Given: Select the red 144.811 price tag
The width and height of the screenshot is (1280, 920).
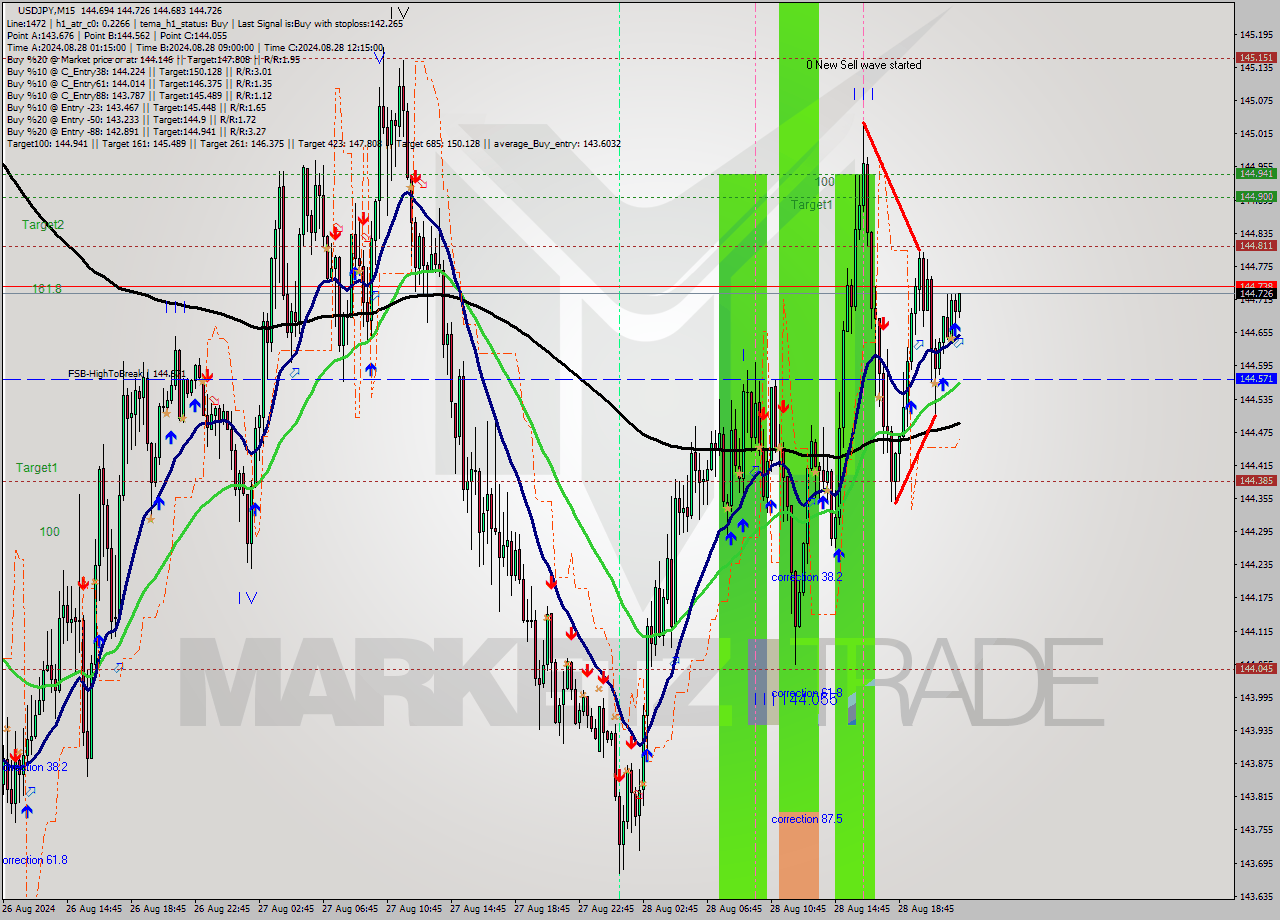Looking at the screenshot, I should click(1256, 245).
